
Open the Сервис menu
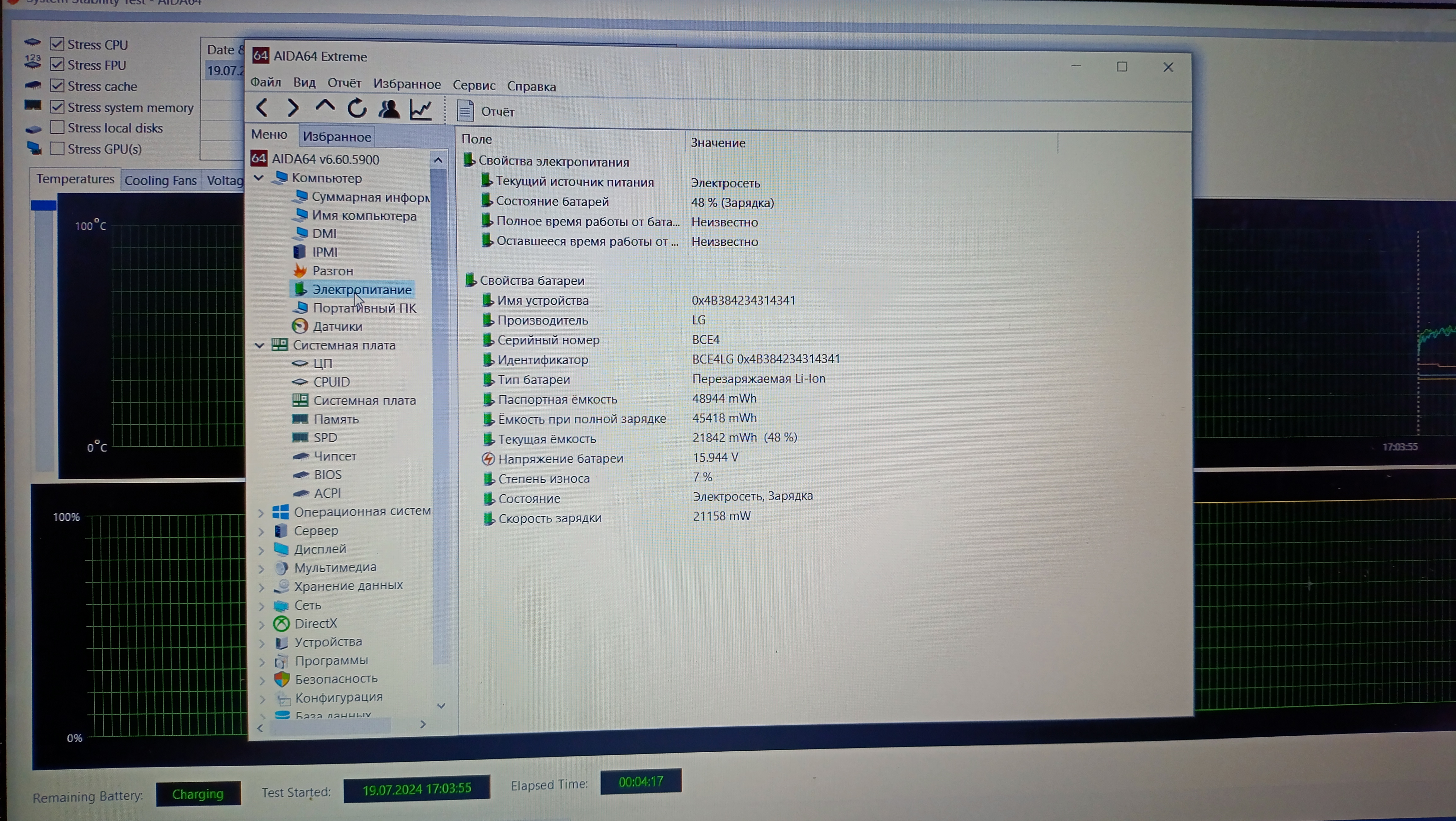pos(474,85)
